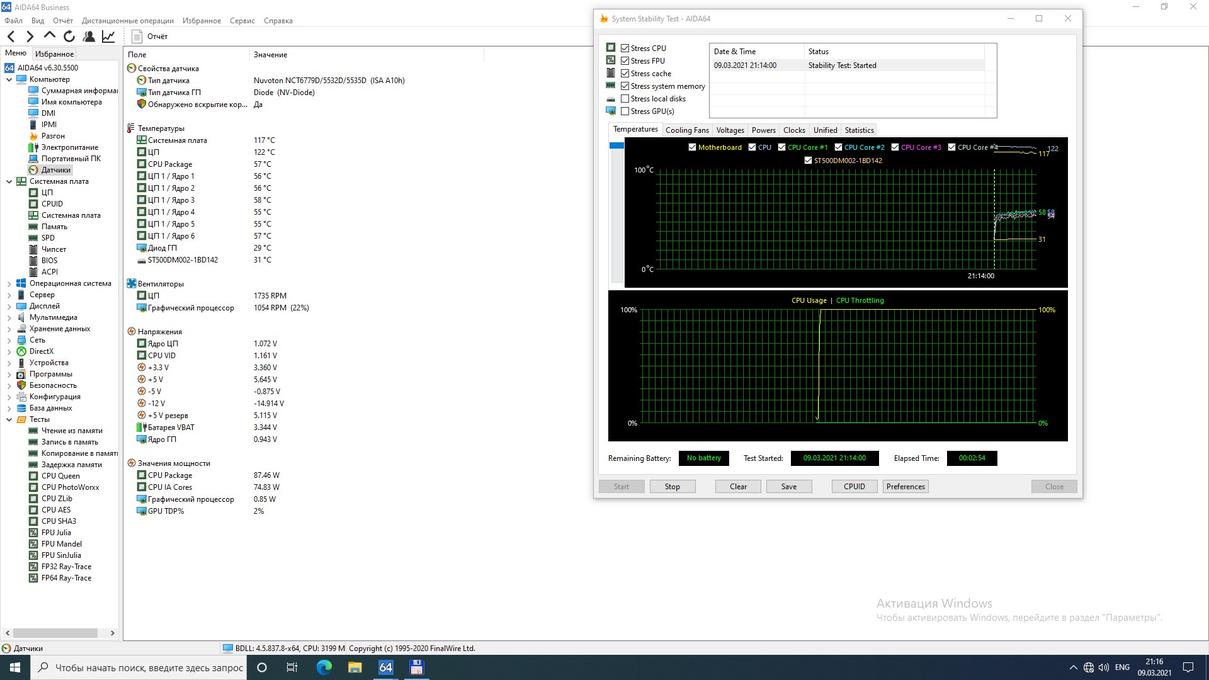
Task: Switch to the Statistics tab
Action: point(859,130)
